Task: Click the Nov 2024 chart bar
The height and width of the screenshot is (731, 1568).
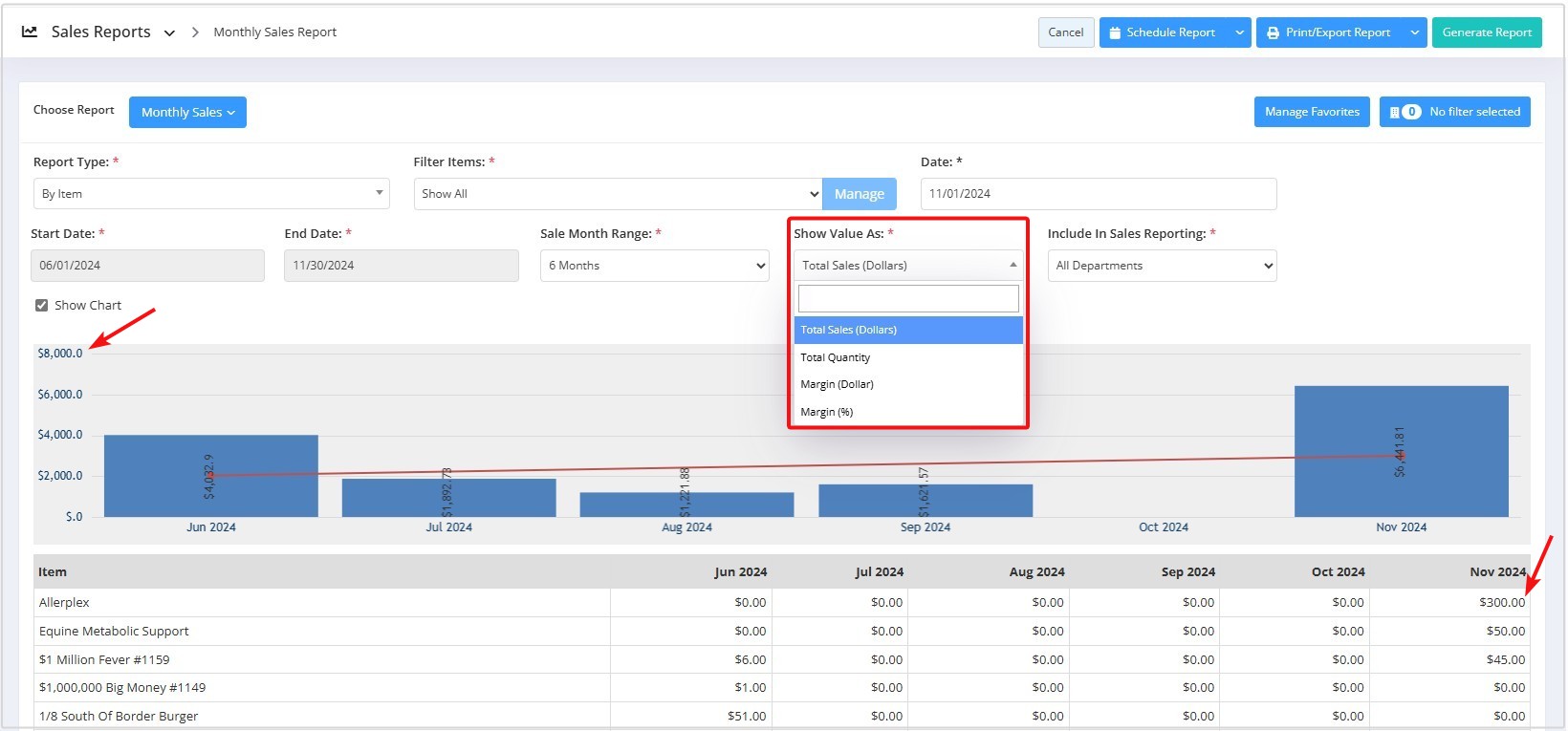Action: tap(1402, 451)
